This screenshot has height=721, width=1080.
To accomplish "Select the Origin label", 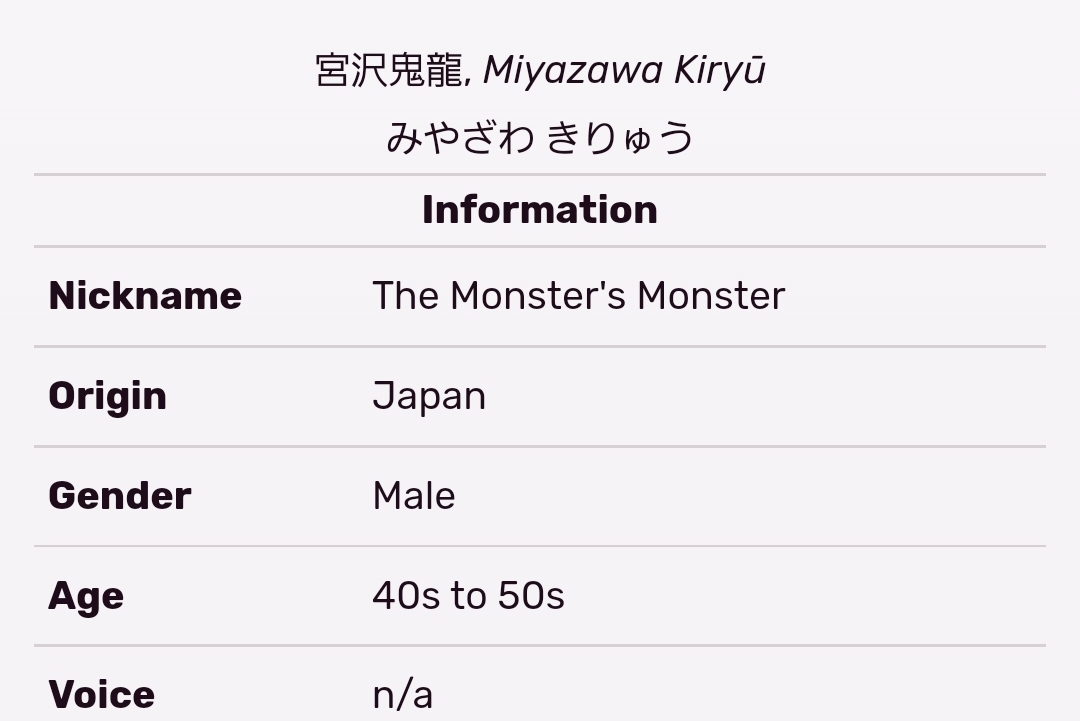I will tap(107, 397).
